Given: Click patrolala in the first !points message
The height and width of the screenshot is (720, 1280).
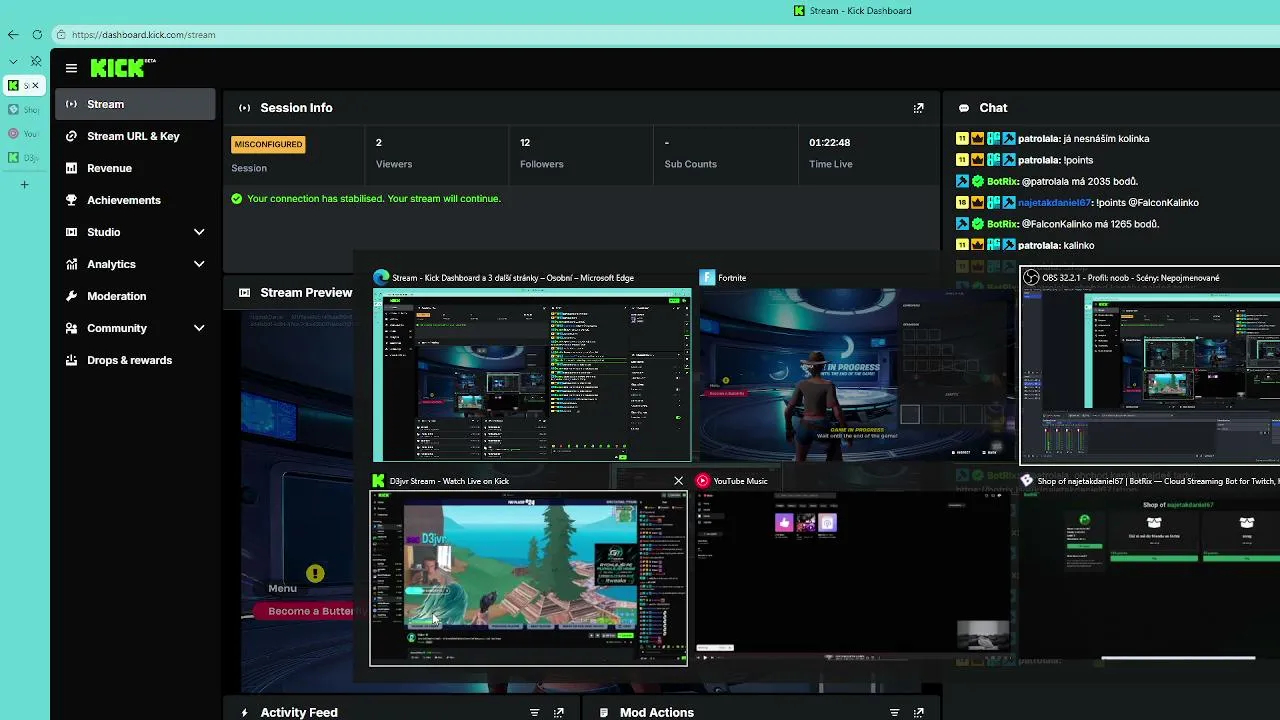Looking at the screenshot, I should (1039, 160).
